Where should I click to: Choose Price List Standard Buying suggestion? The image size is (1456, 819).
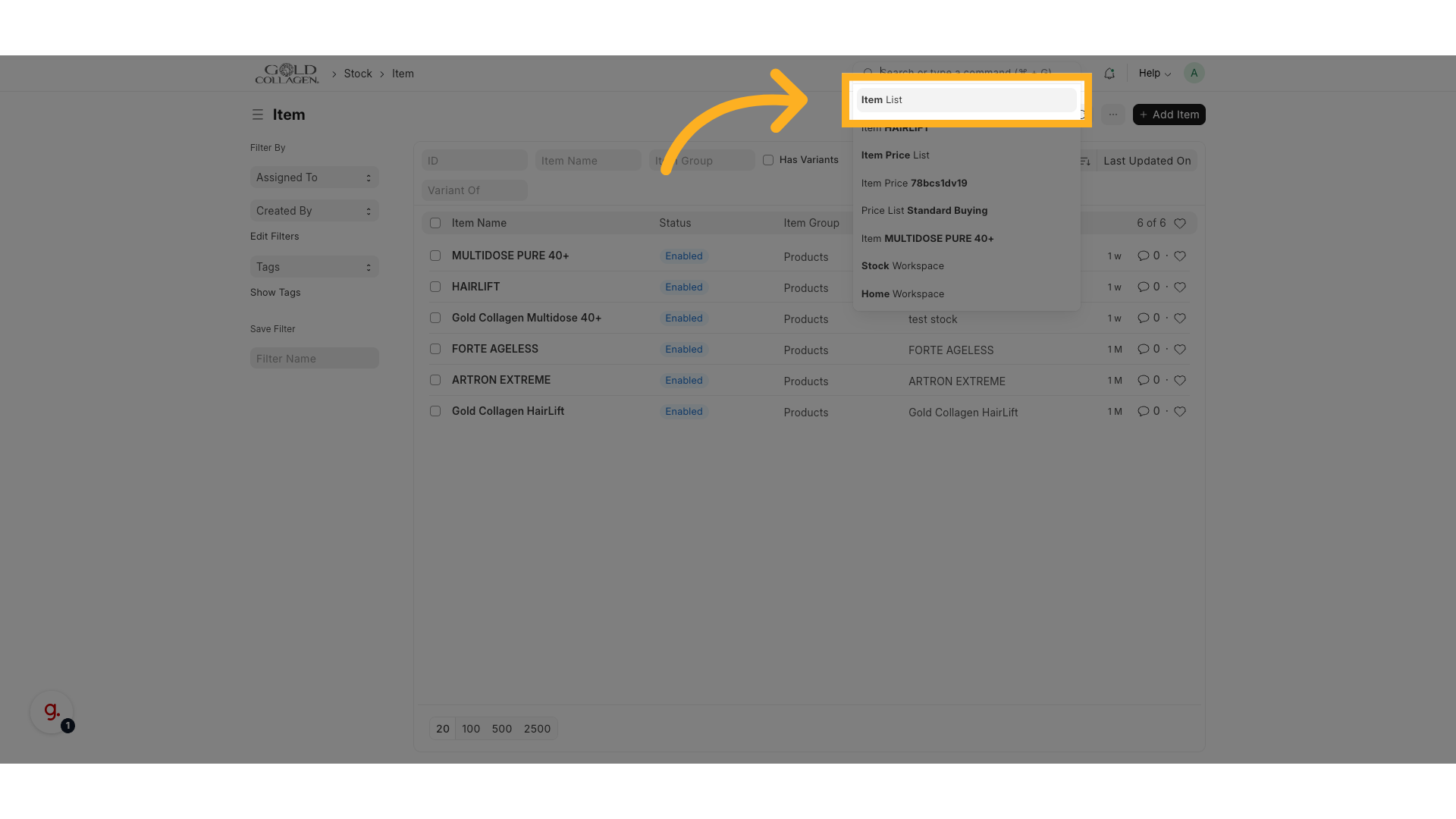[966, 211]
